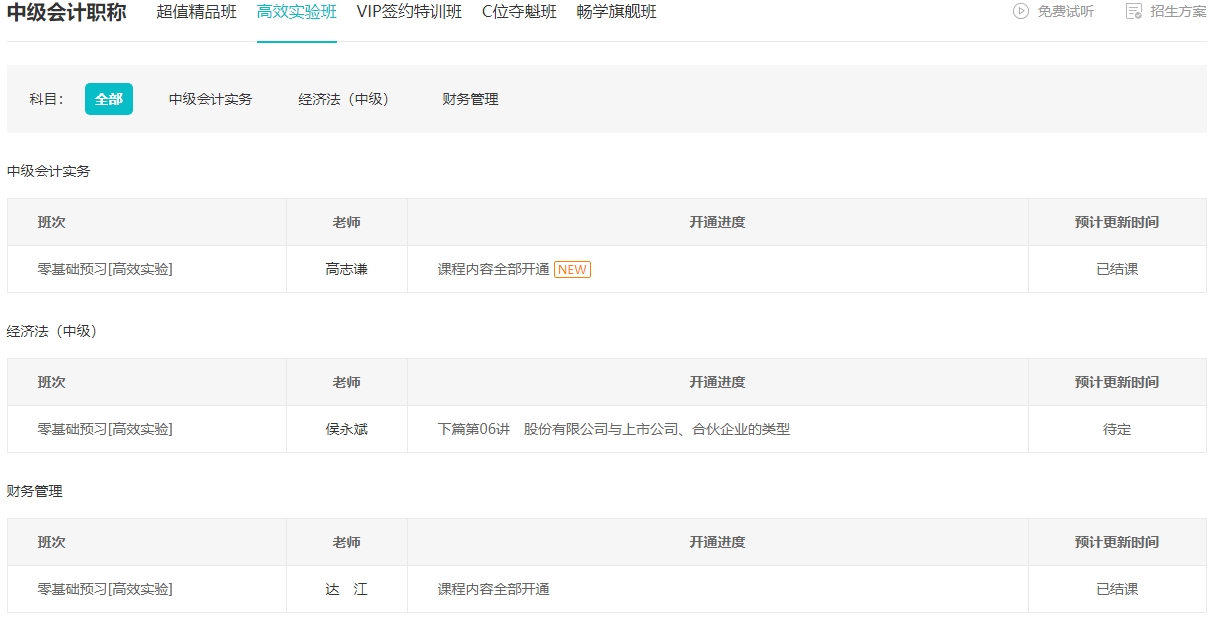
Task: Open the 招生方案 link text
Action: coord(1178,12)
